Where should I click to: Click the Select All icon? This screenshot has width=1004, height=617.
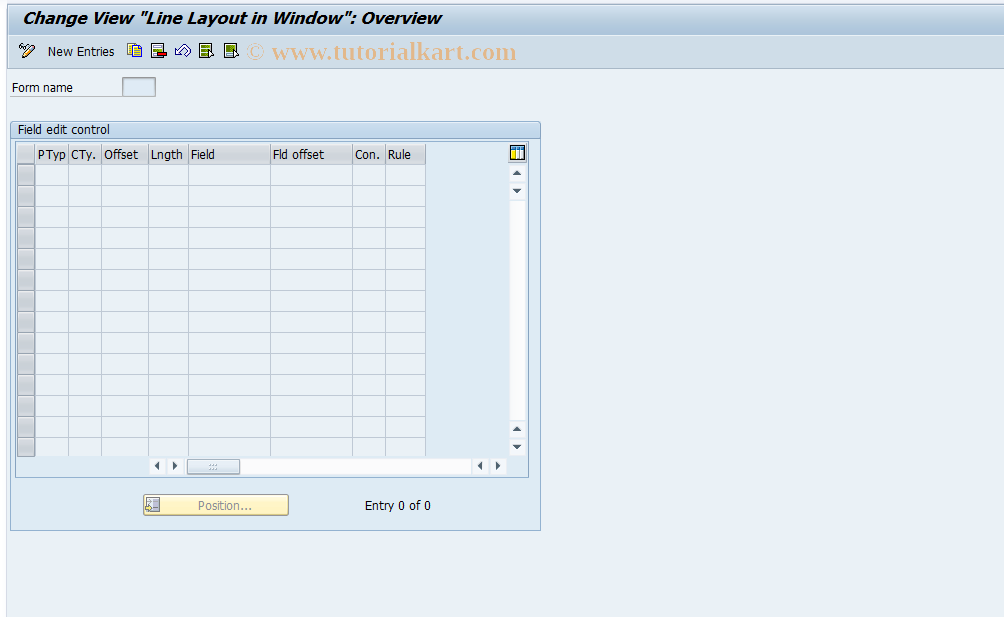tap(206, 51)
